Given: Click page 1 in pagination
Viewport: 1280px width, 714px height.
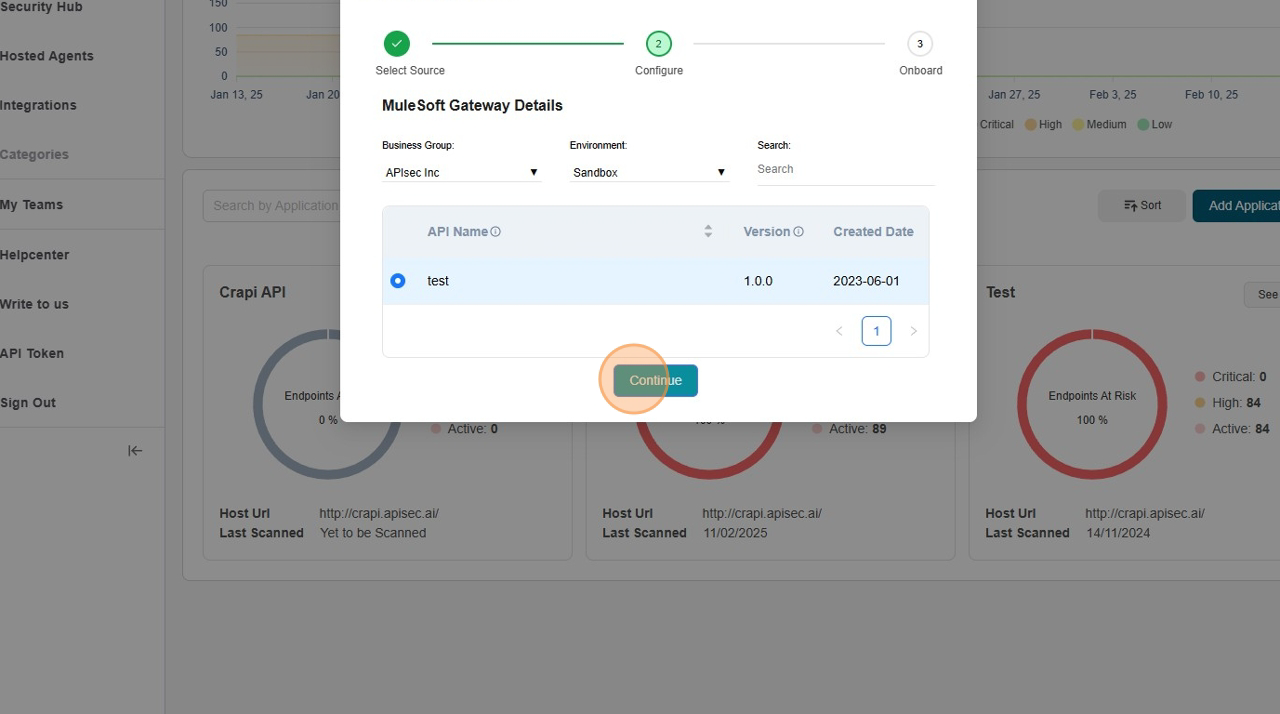Looking at the screenshot, I should 876,331.
